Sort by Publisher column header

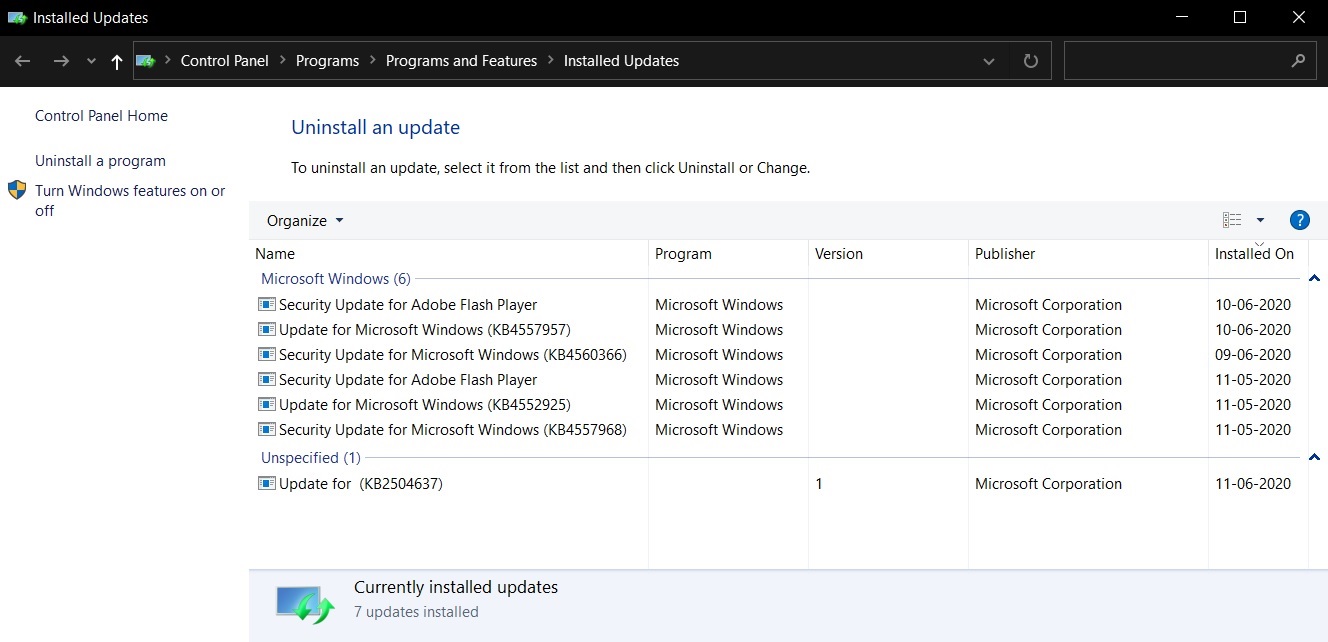tap(1088, 254)
